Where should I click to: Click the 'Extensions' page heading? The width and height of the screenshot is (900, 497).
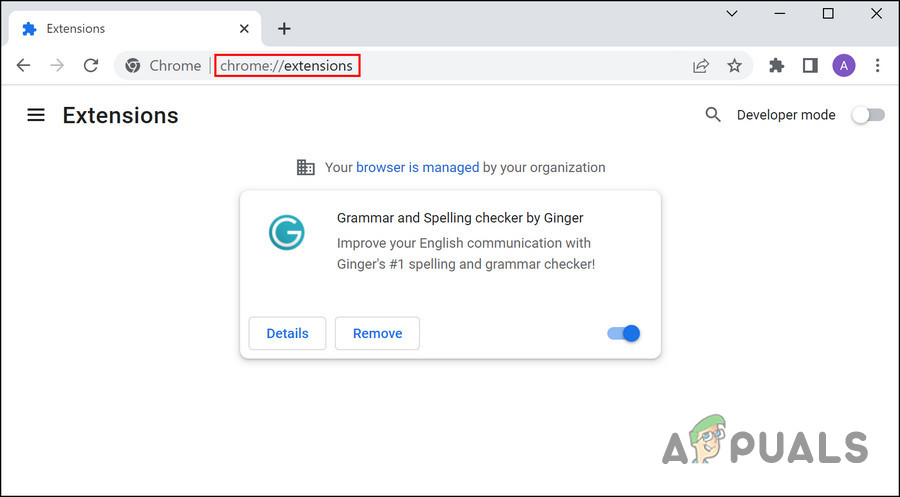tap(121, 115)
